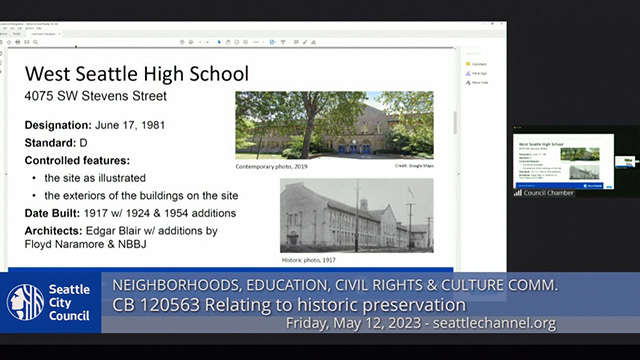Image resolution: width=640 pixels, height=360 pixels.
Task: Click the signal bars icon beside Council Chamber
Action: [518, 193]
